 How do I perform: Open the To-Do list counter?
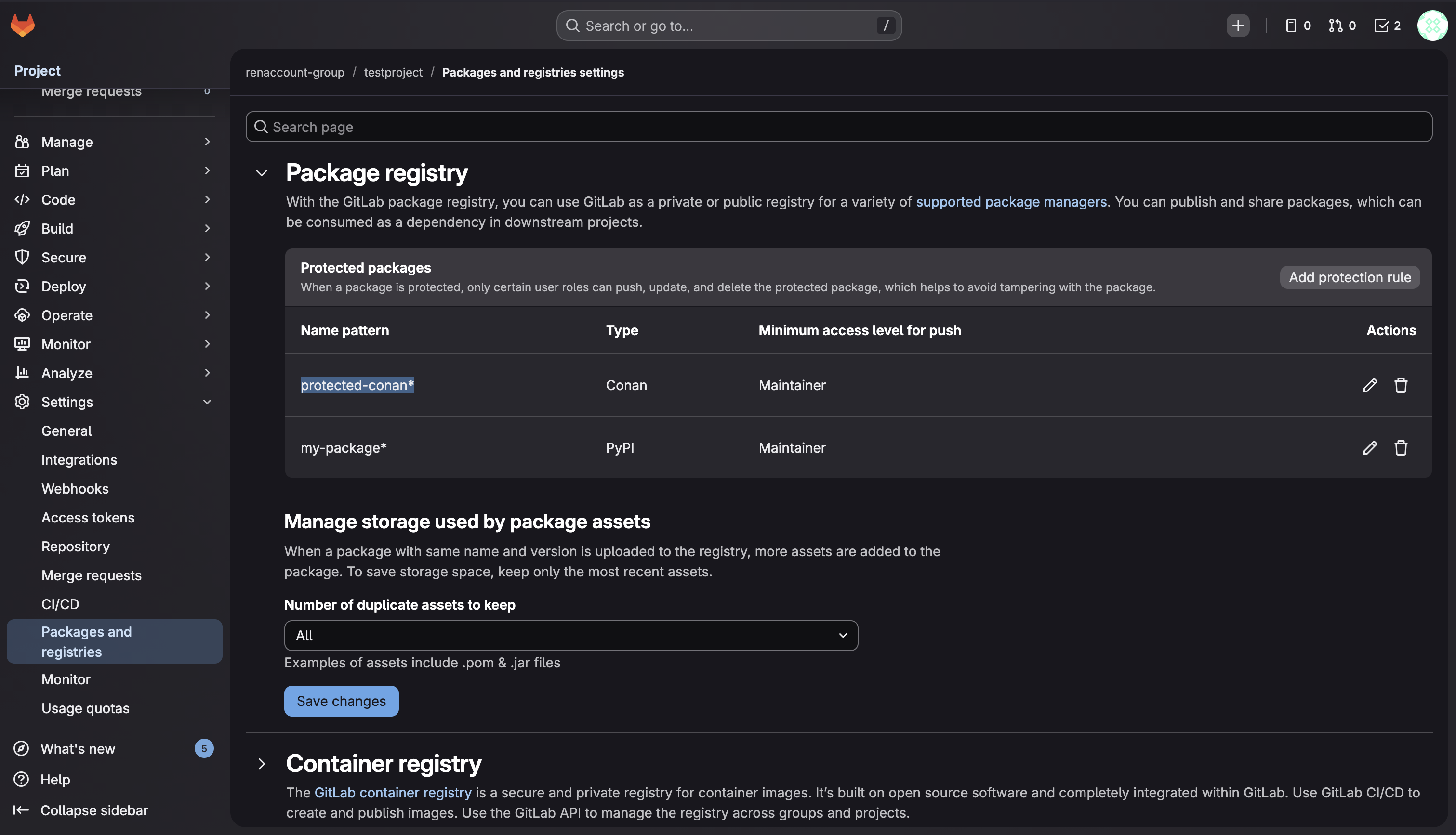tap(1387, 26)
